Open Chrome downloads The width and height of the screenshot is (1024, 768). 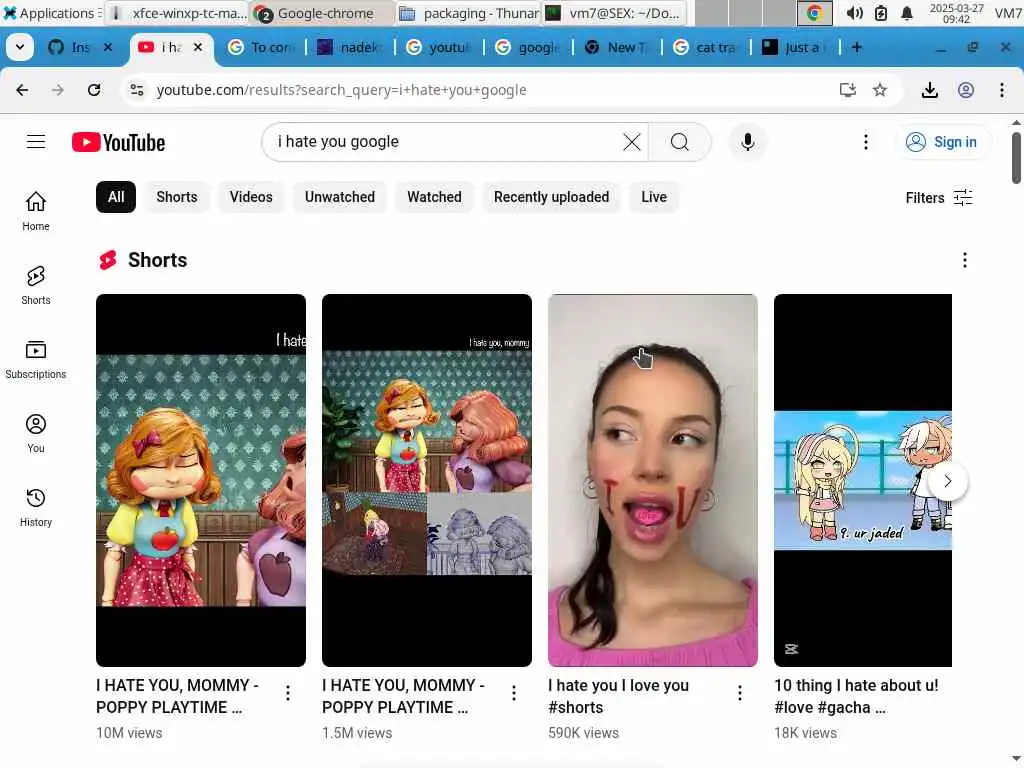click(x=930, y=90)
